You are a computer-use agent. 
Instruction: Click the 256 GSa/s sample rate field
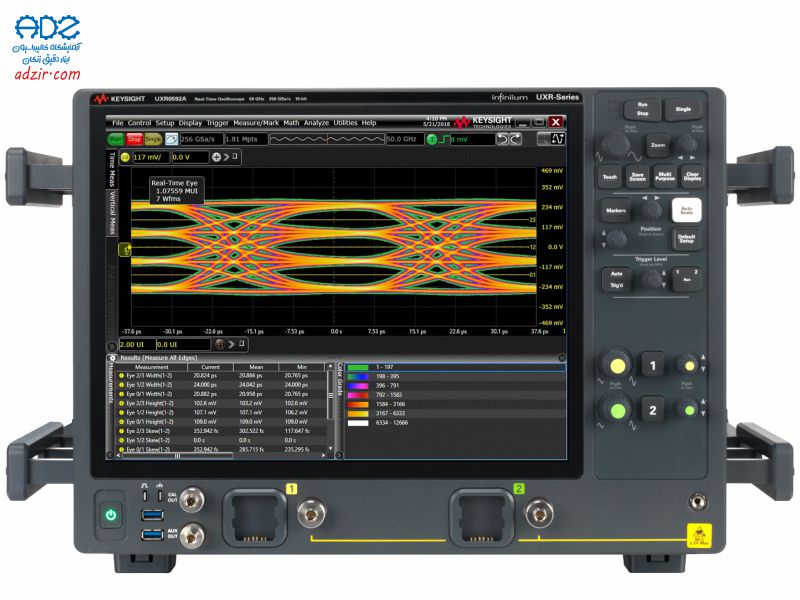tap(201, 139)
